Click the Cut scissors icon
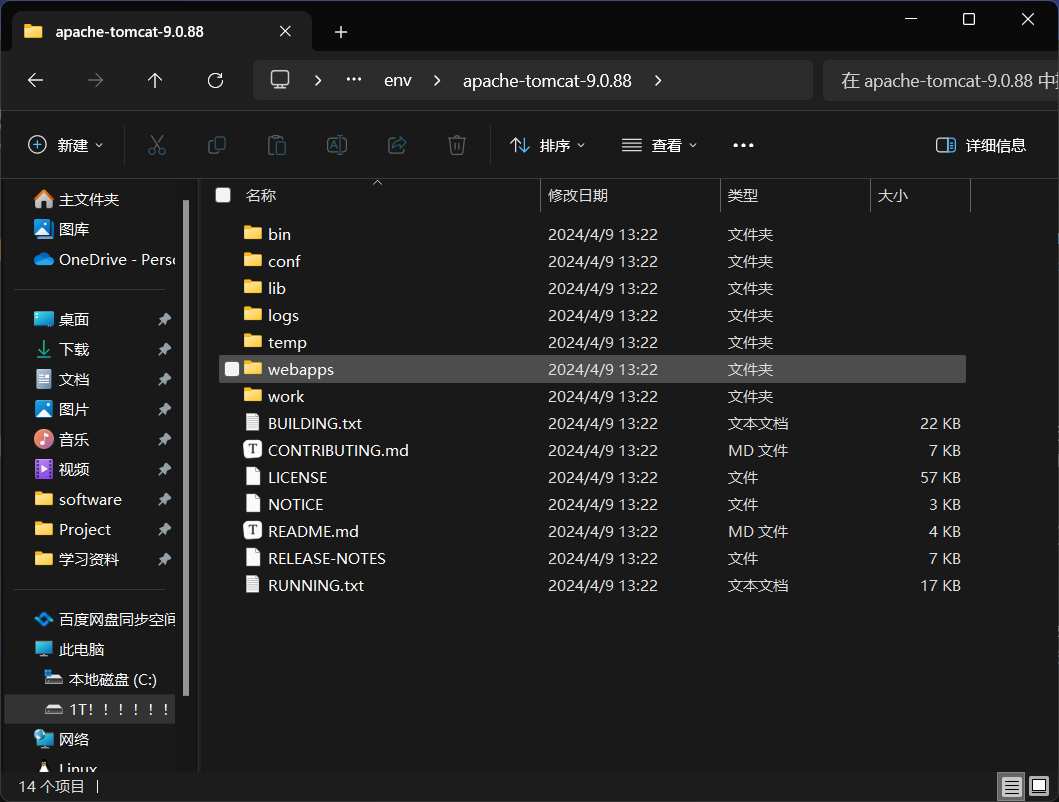 [157, 145]
